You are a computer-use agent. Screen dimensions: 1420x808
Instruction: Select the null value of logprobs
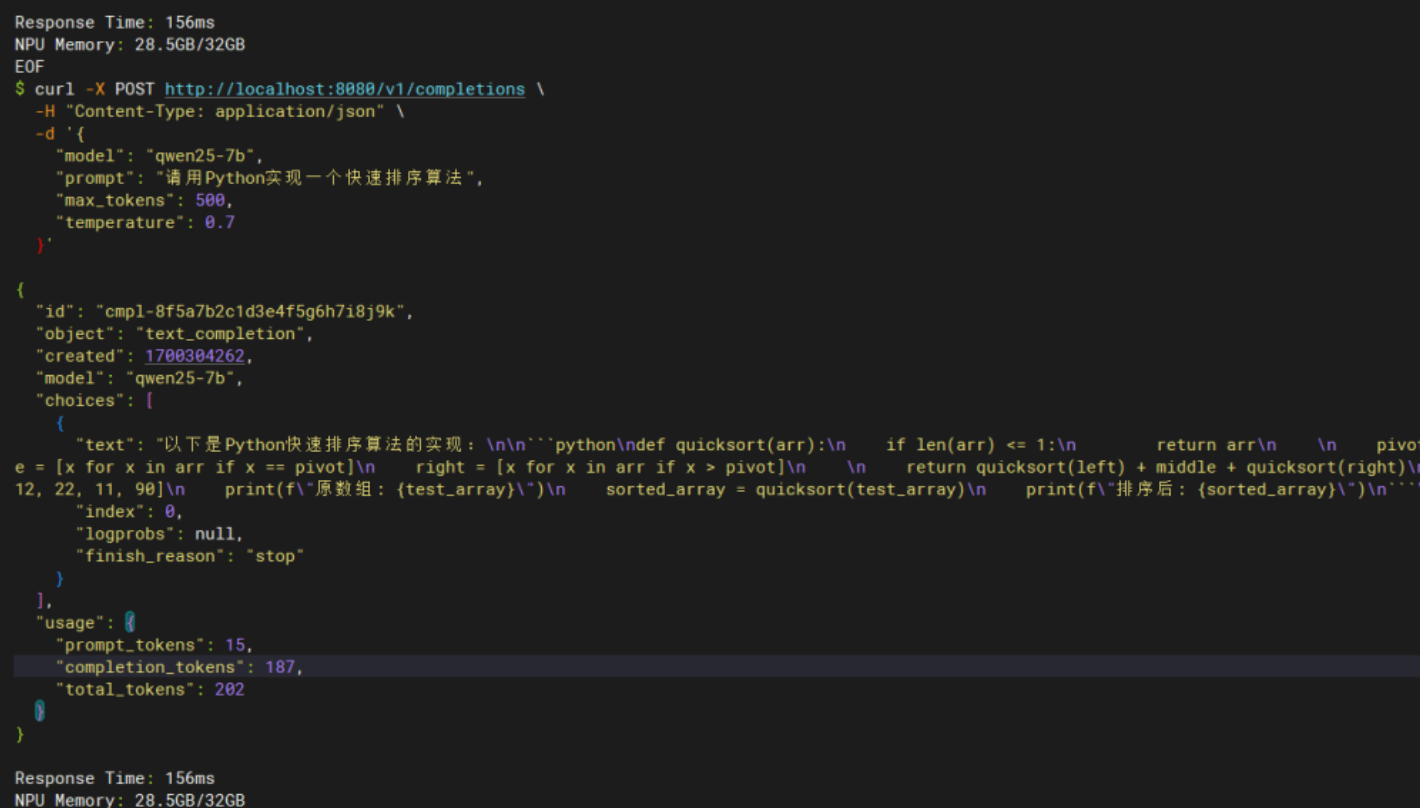pos(215,534)
